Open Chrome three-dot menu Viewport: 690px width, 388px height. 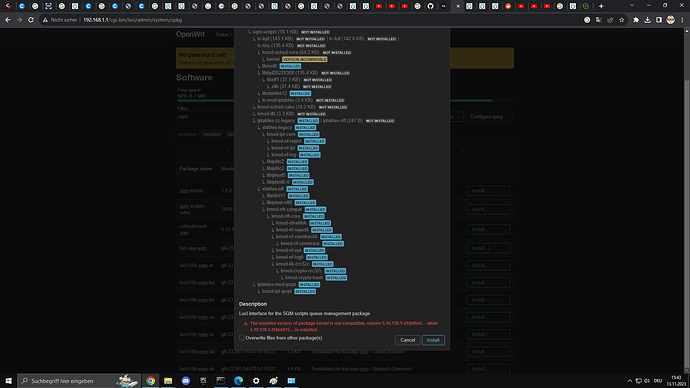682,20
